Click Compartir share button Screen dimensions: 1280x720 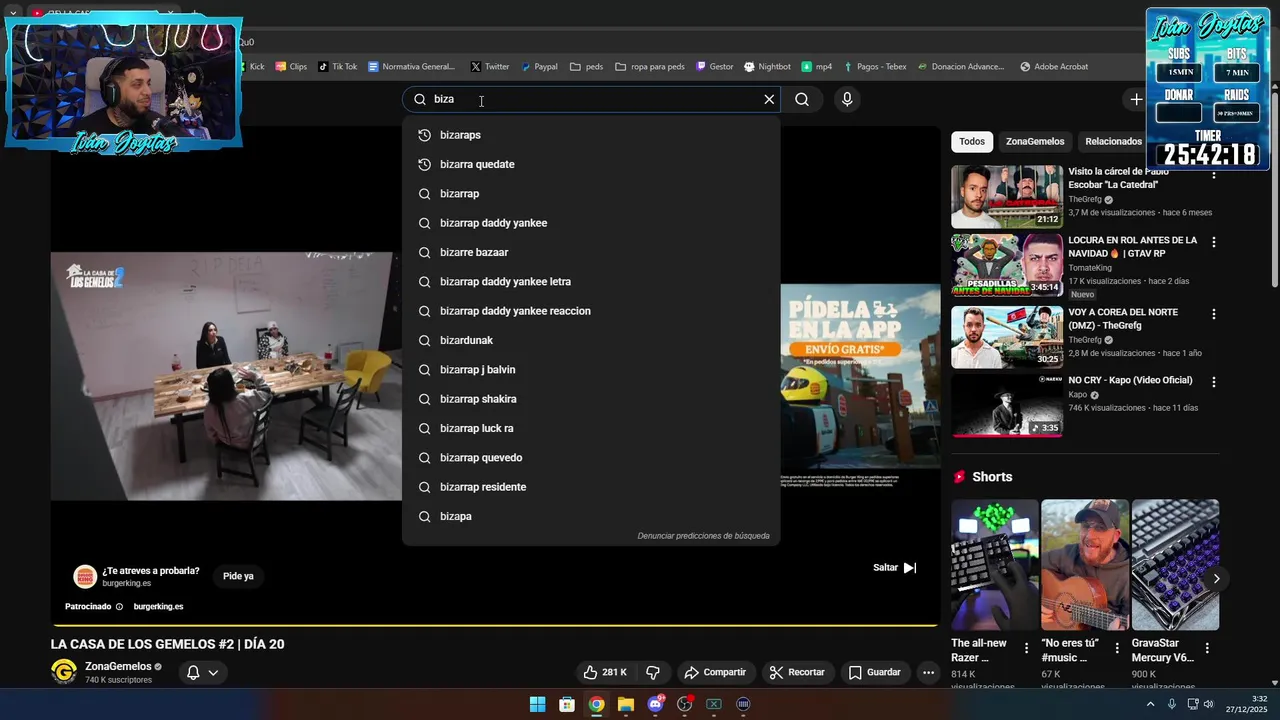(715, 672)
